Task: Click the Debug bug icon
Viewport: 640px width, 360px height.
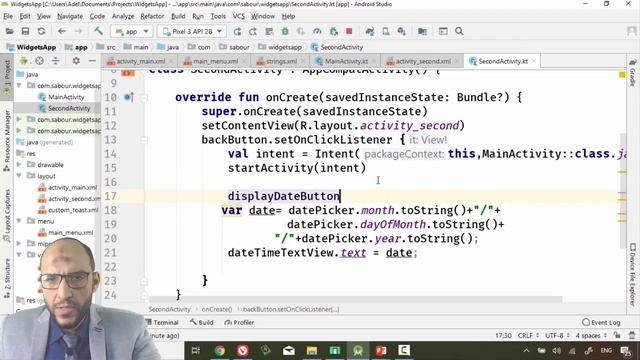Action: coord(285,31)
